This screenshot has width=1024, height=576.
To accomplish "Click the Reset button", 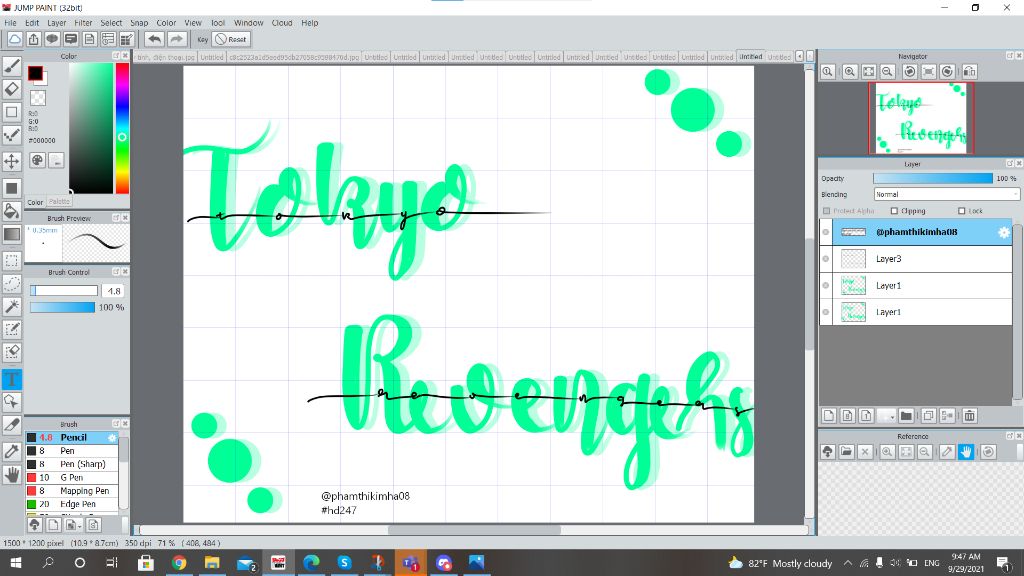I will 231,39.
